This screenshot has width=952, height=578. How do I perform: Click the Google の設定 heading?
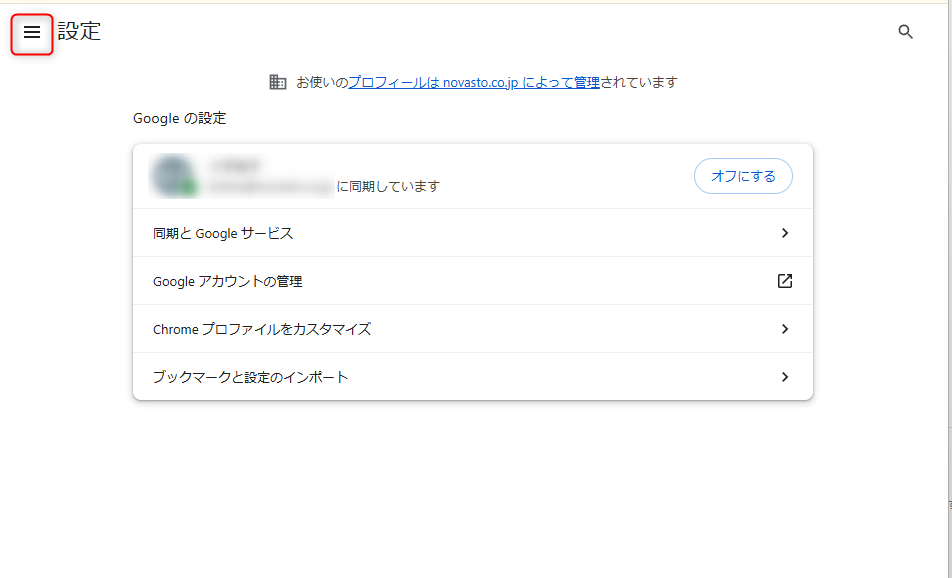coord(180,118)
